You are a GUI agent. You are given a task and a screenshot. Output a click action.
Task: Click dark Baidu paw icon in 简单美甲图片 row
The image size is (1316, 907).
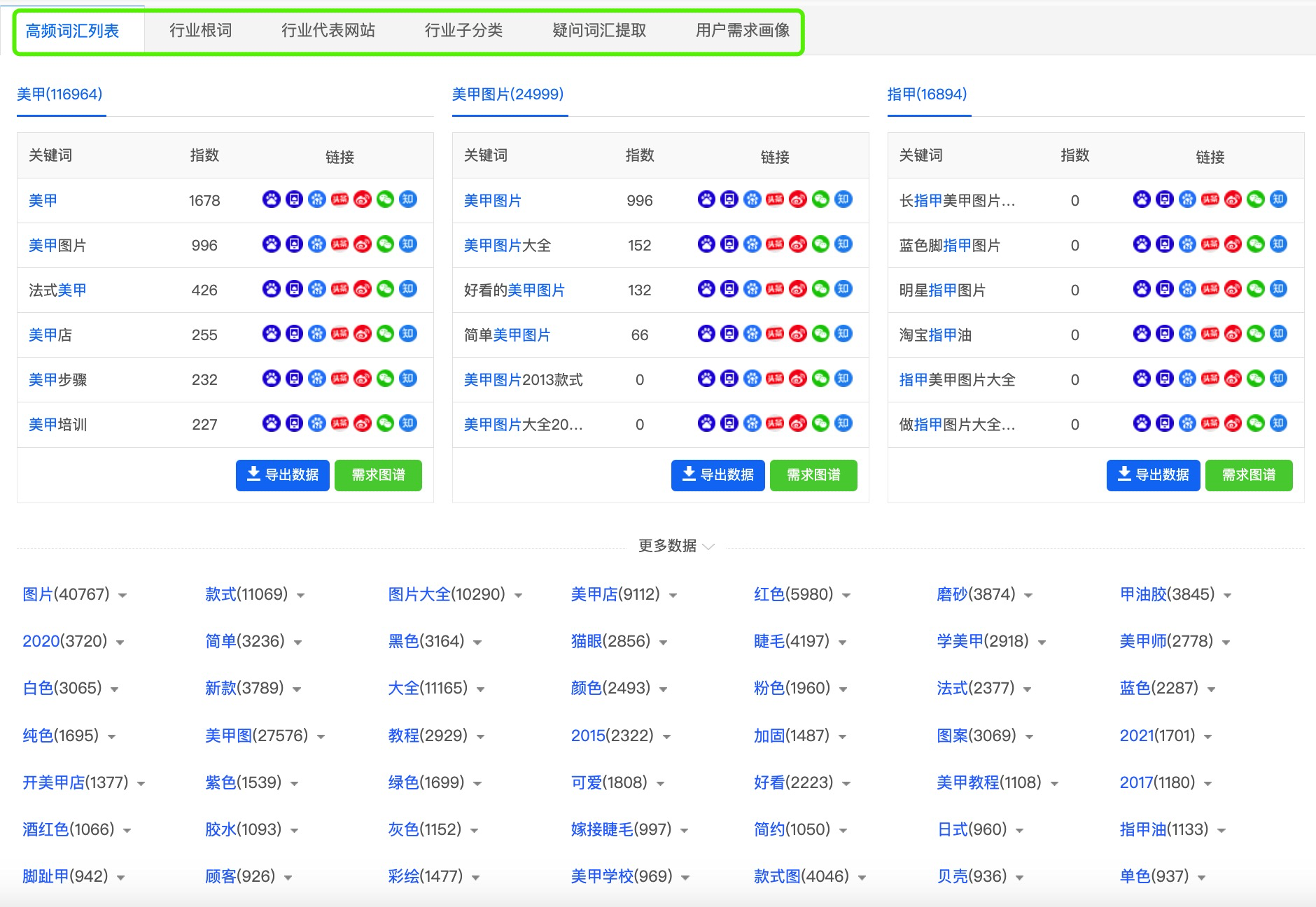(x=707, y=334)
